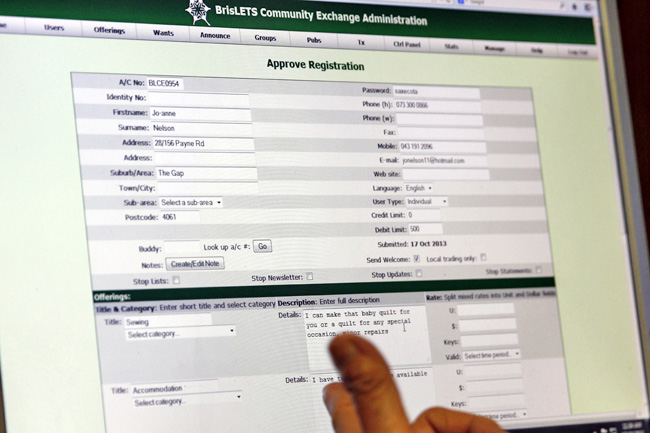
Task: Open the Announce menu
Action: [214, 35]
